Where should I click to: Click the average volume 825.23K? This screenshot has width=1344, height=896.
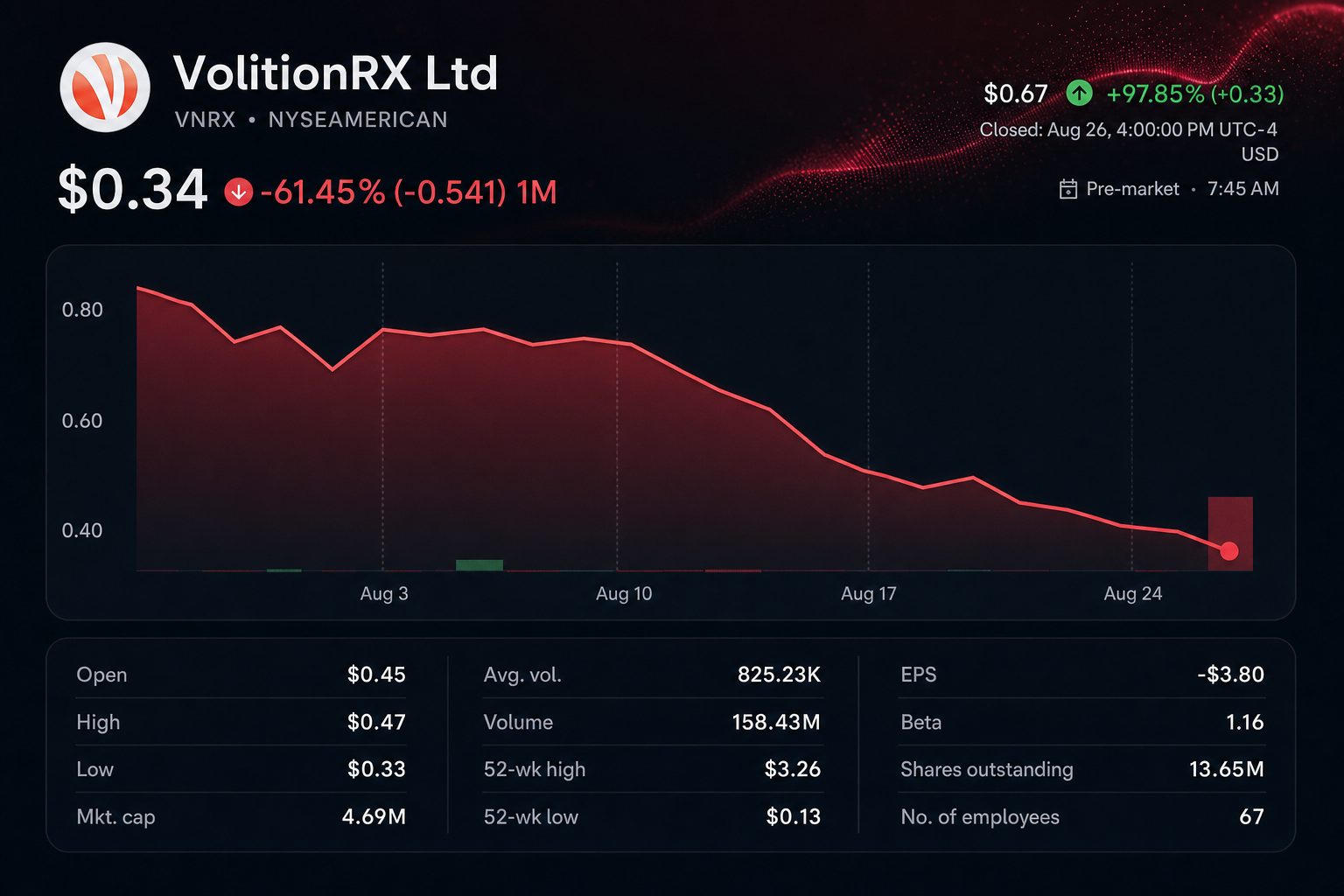pos(779,675)
